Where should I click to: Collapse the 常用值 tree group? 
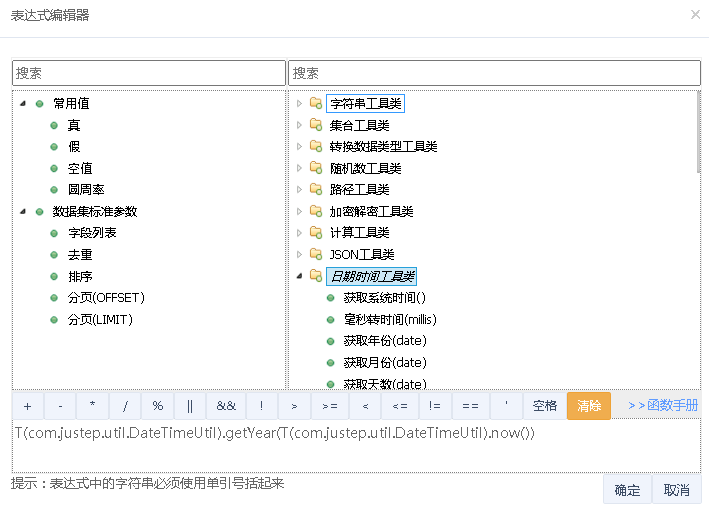click(x=23, y=103)
